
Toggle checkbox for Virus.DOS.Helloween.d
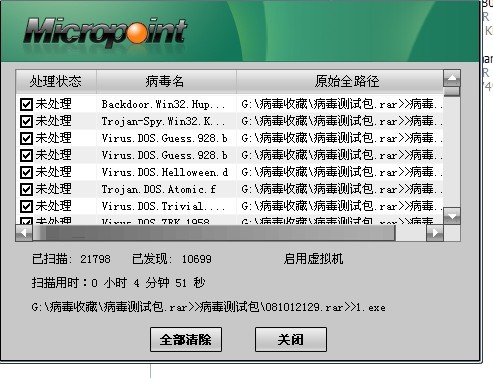pyautogui.click(x=26, y=172)
